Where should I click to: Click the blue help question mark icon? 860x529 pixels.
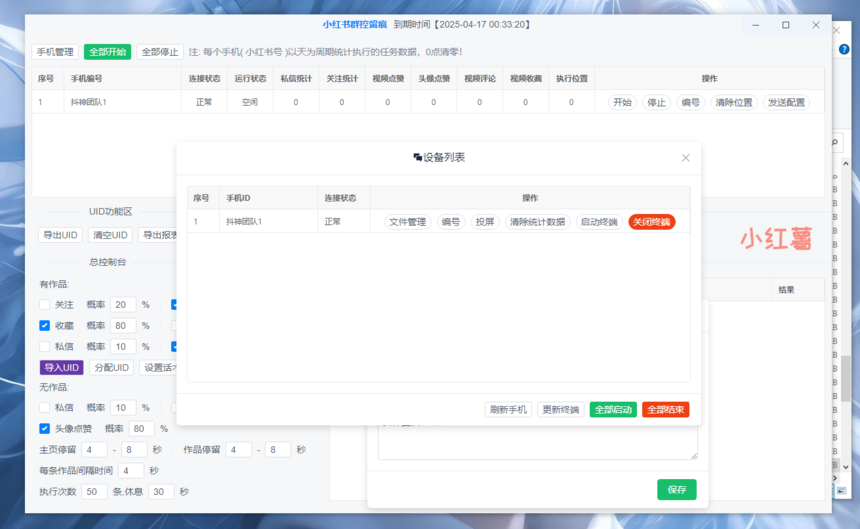point(844,49)
